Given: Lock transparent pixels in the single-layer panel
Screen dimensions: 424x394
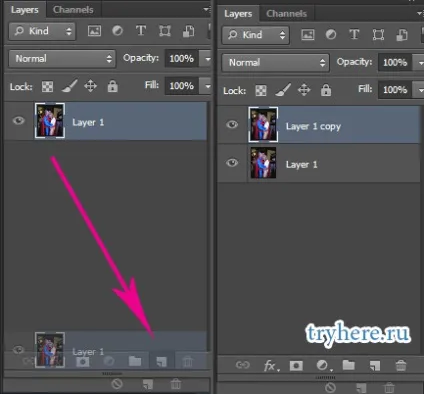Looking at the screenshot, I should [x=47, y=87].
